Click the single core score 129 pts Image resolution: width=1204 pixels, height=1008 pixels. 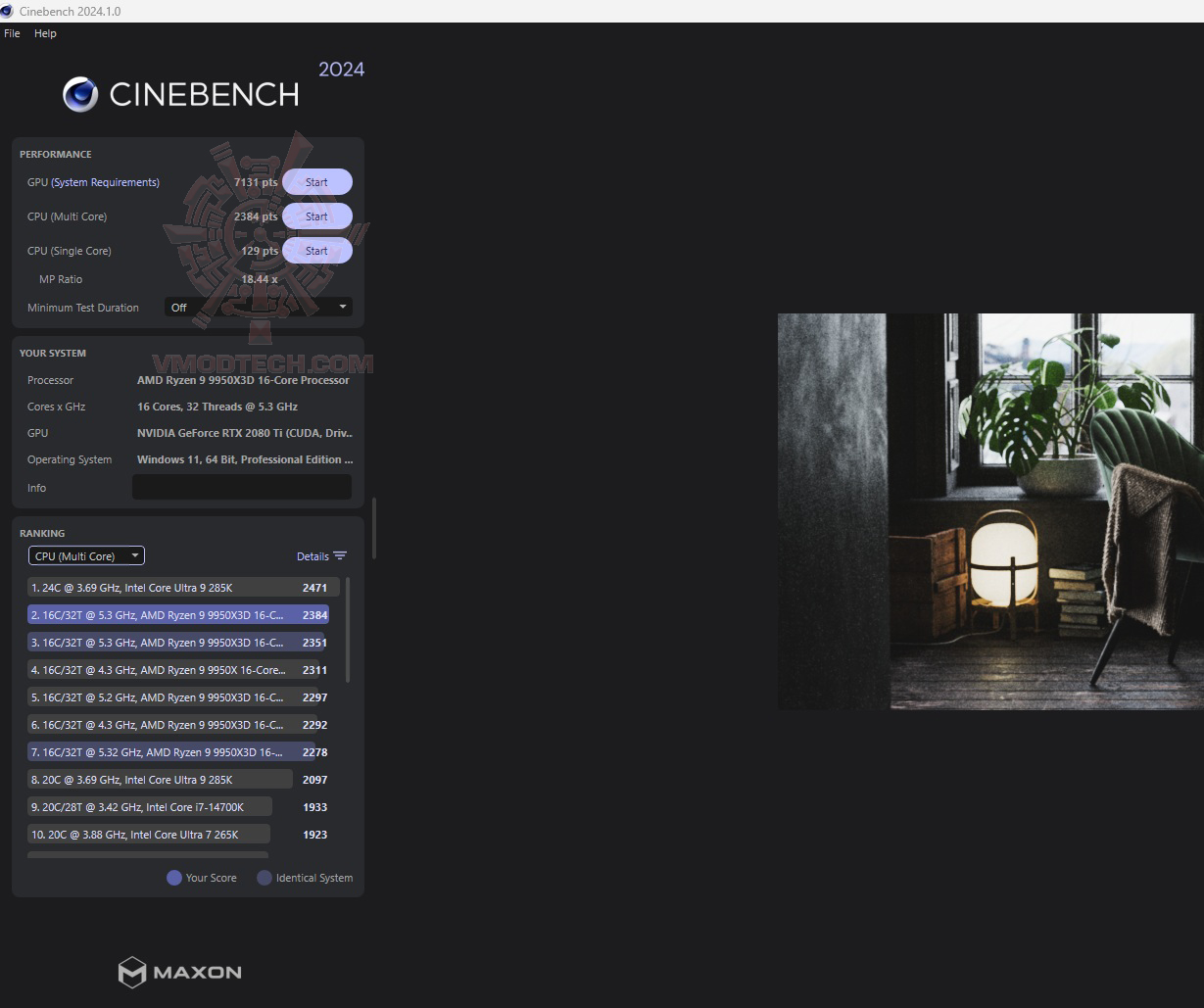tap(260, 251)
